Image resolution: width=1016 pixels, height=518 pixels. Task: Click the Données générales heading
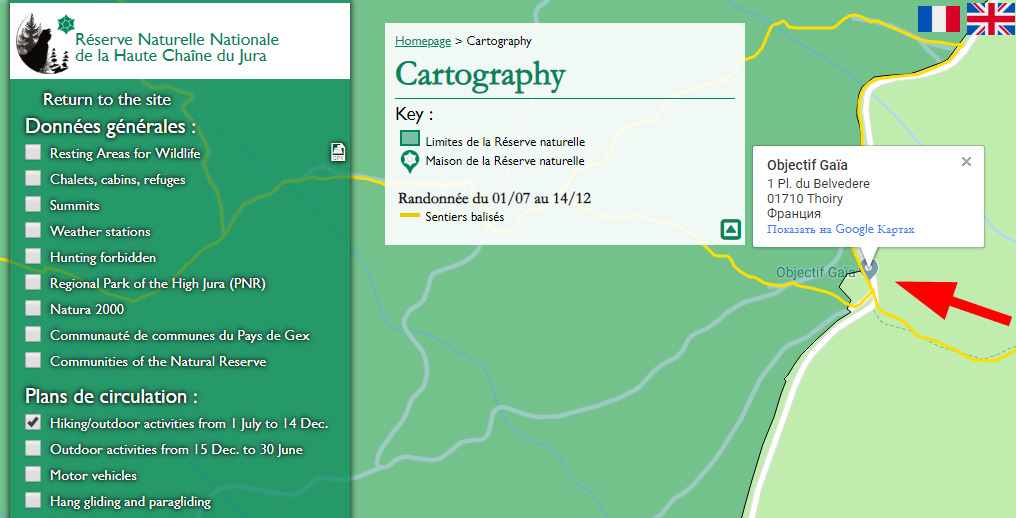(110, 126)
